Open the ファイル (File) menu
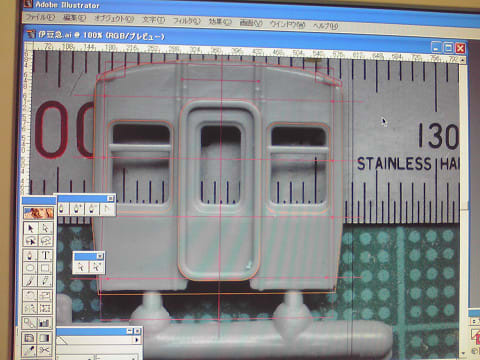Viewport: 480px width, 360px height. click(40, 18)
